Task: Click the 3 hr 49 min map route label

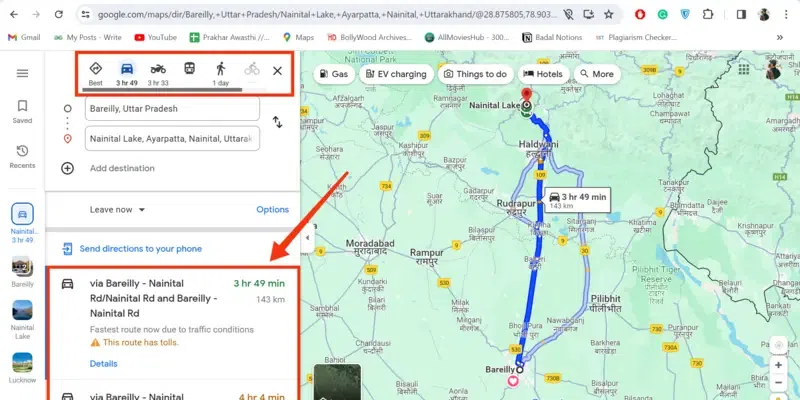Action: click(x=578, y=199)
